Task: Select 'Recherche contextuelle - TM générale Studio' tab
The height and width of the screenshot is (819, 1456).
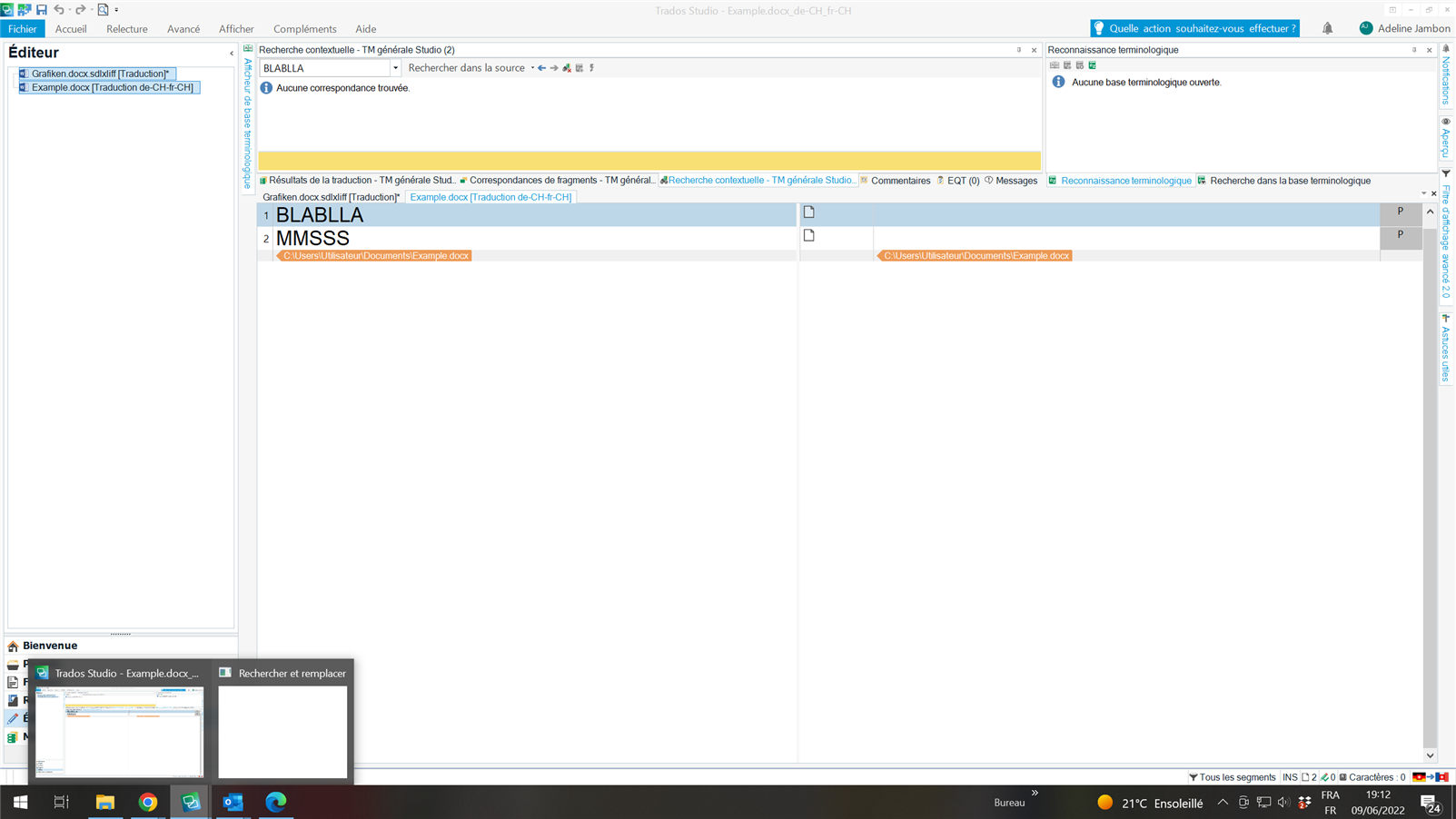Action: click(757, 181)
